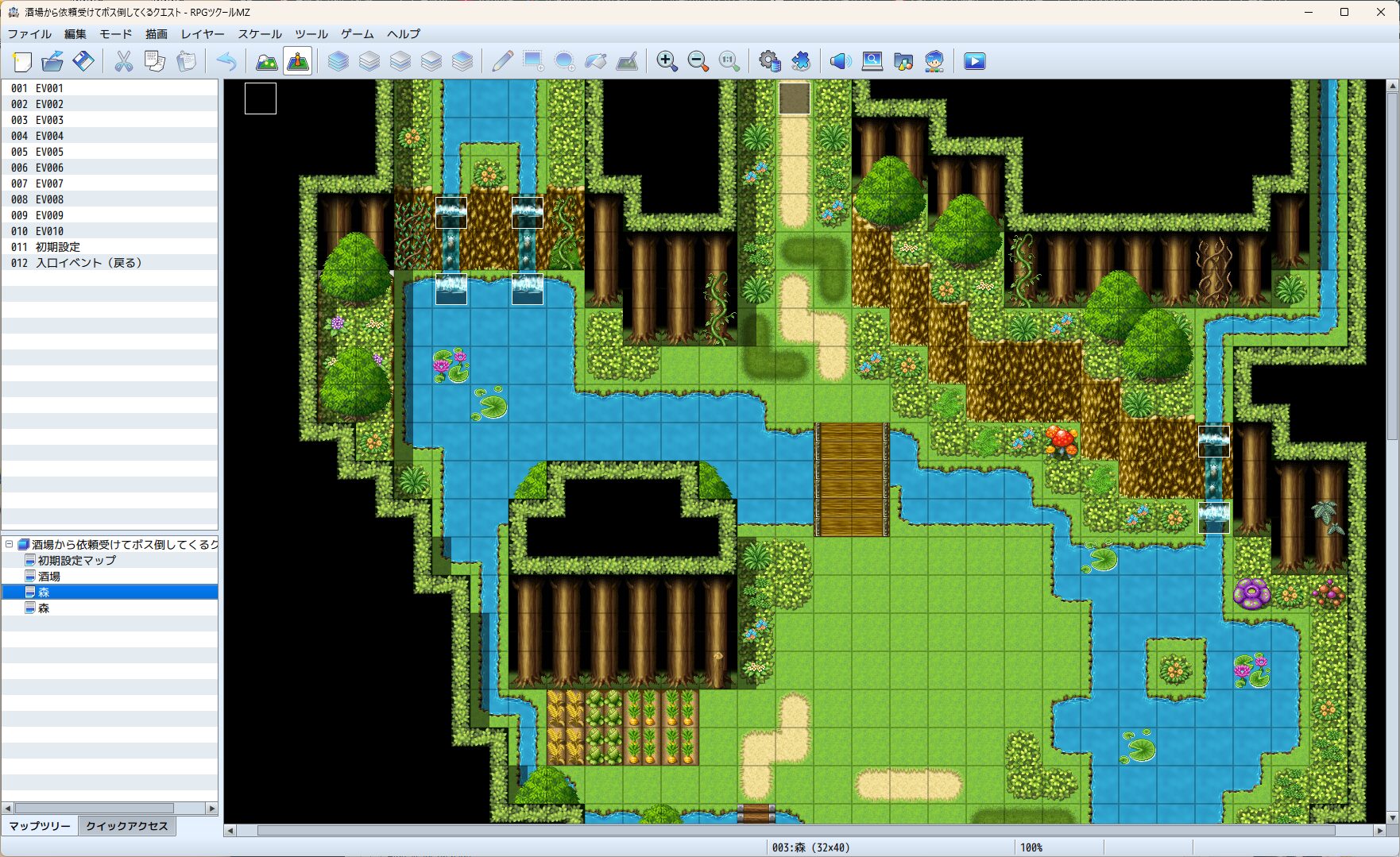Open the Plugin Manager puzzle icon
The height and width of the screenshot is (857, 1400).
click(801, 61)
